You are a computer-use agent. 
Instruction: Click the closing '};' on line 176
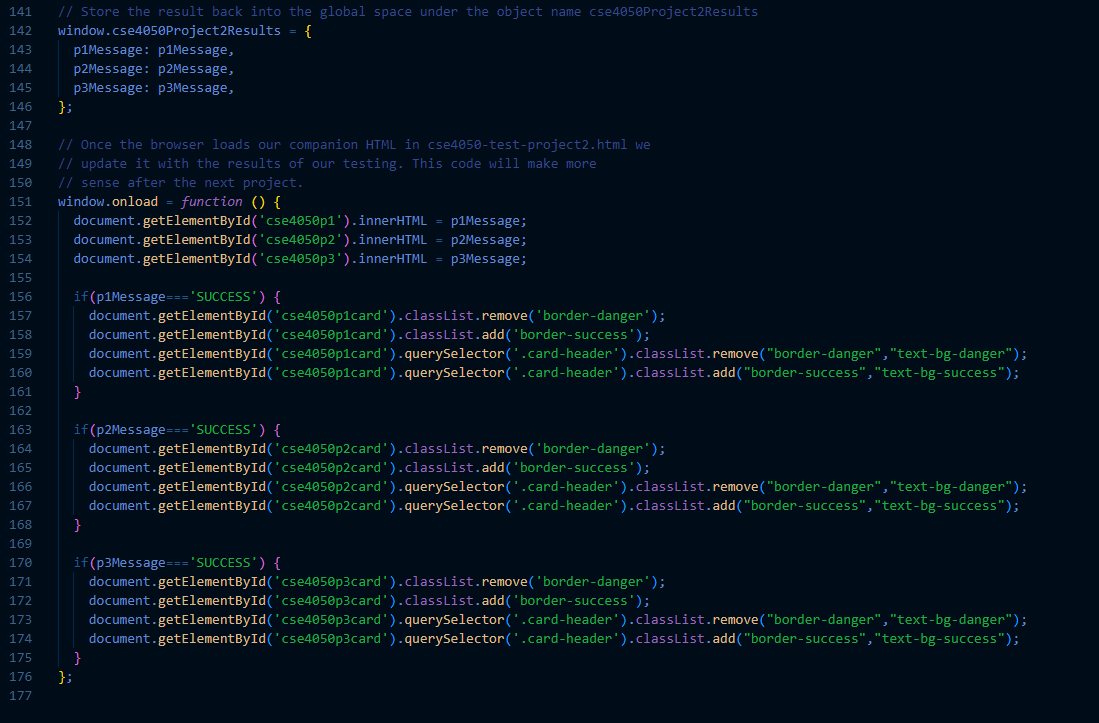click(x=65, y=677)
